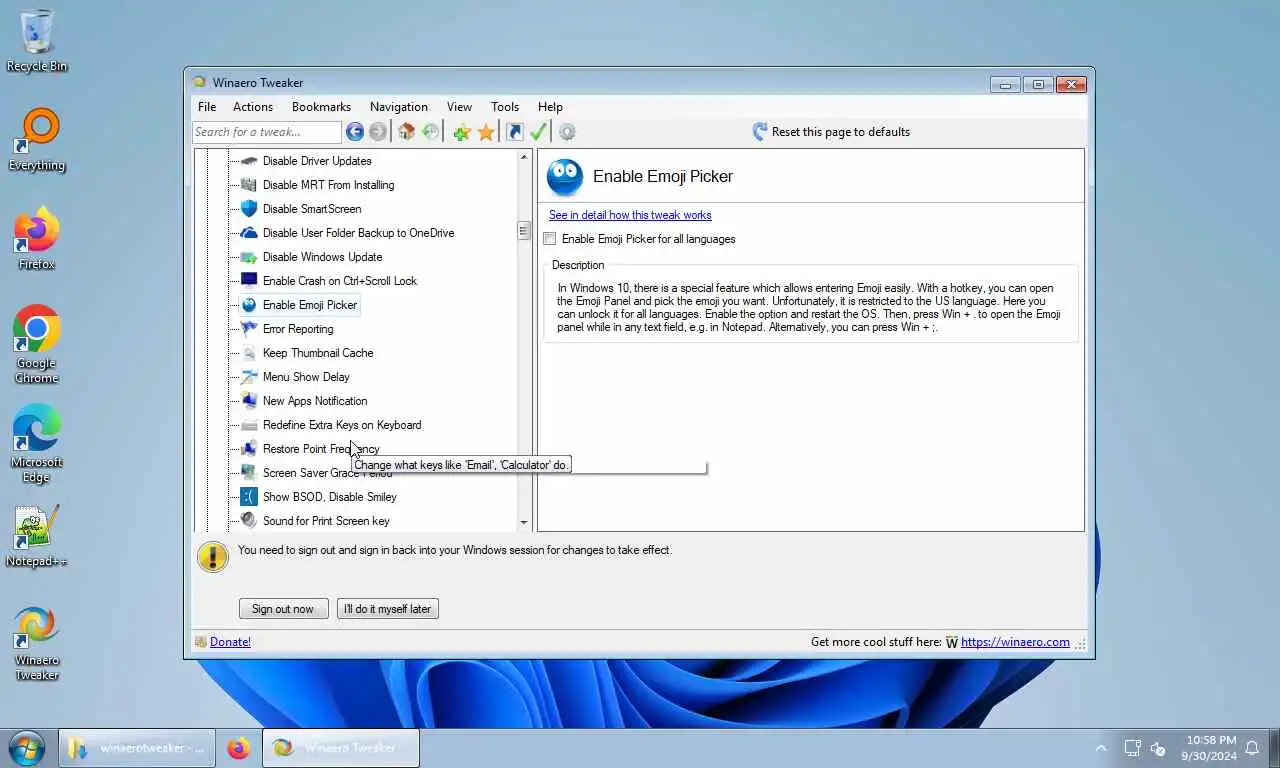The image size is (1280, 768).
Task: Click the Disable Windows Update icon
Action: [249, 257]
